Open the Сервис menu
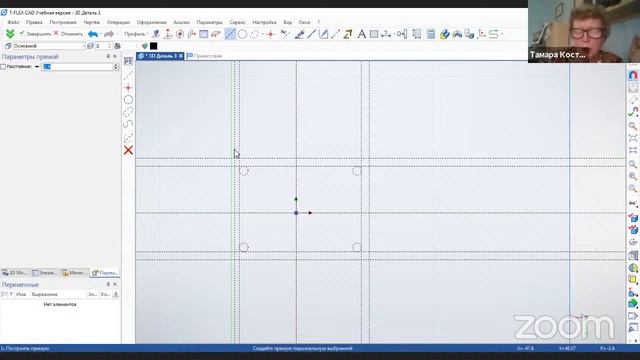 (x=237, y=22)
